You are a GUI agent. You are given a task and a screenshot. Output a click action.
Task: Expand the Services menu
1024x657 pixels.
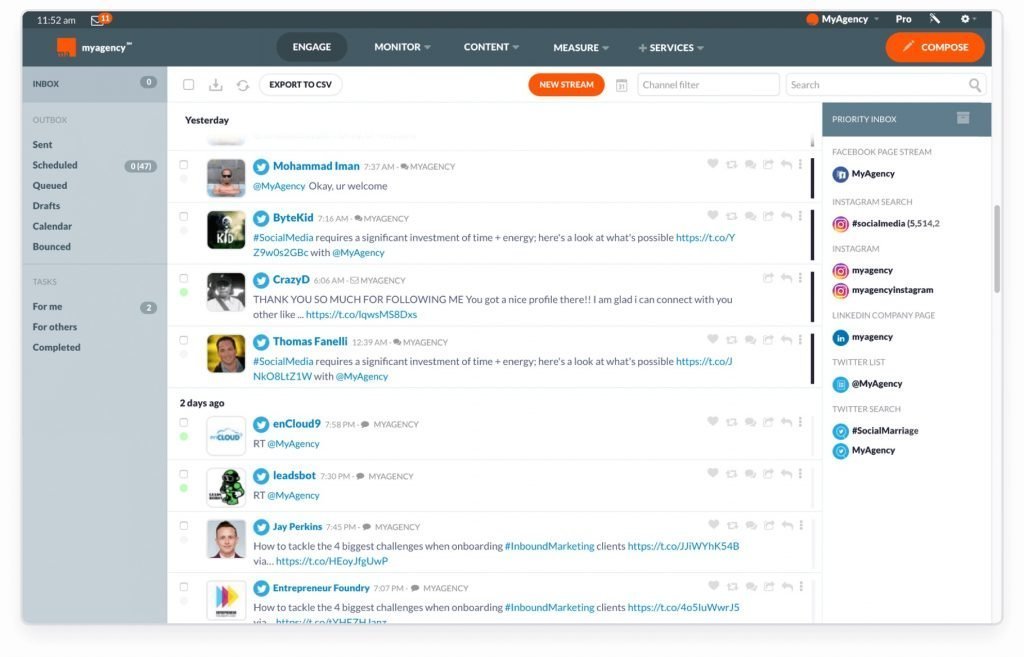671,48
